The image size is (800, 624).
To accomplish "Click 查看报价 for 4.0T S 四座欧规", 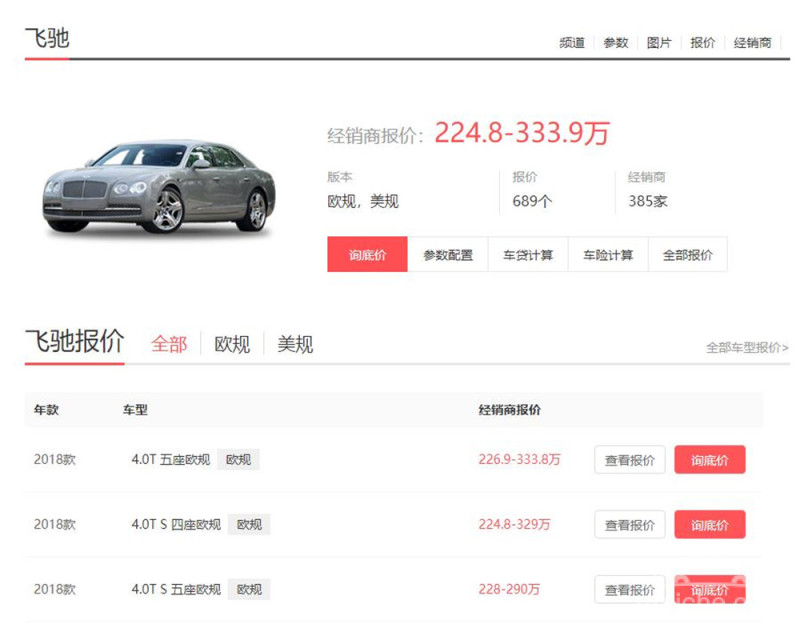I will (x=630, y=525).
